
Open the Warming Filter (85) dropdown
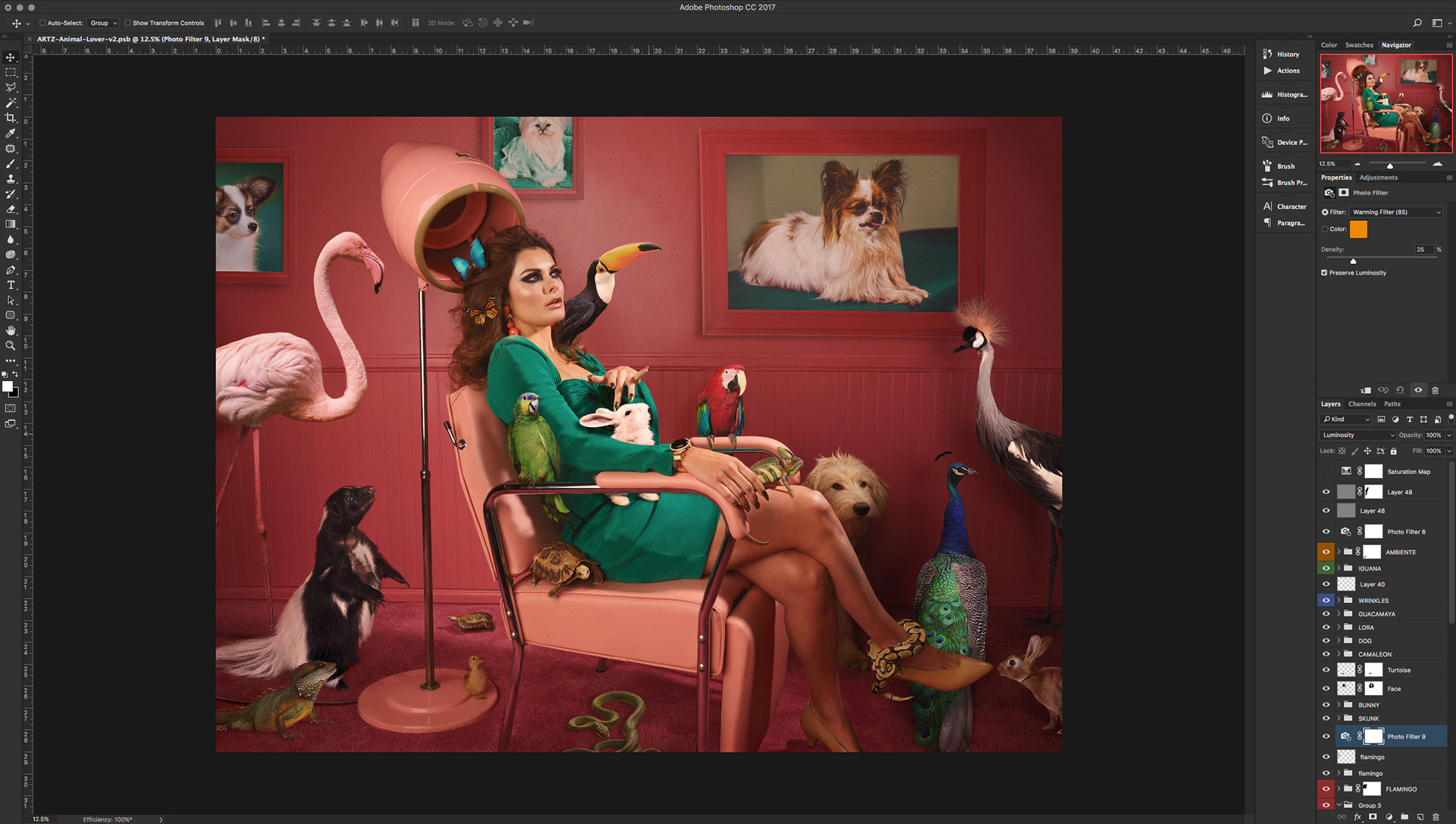(x=1395, y=212)
